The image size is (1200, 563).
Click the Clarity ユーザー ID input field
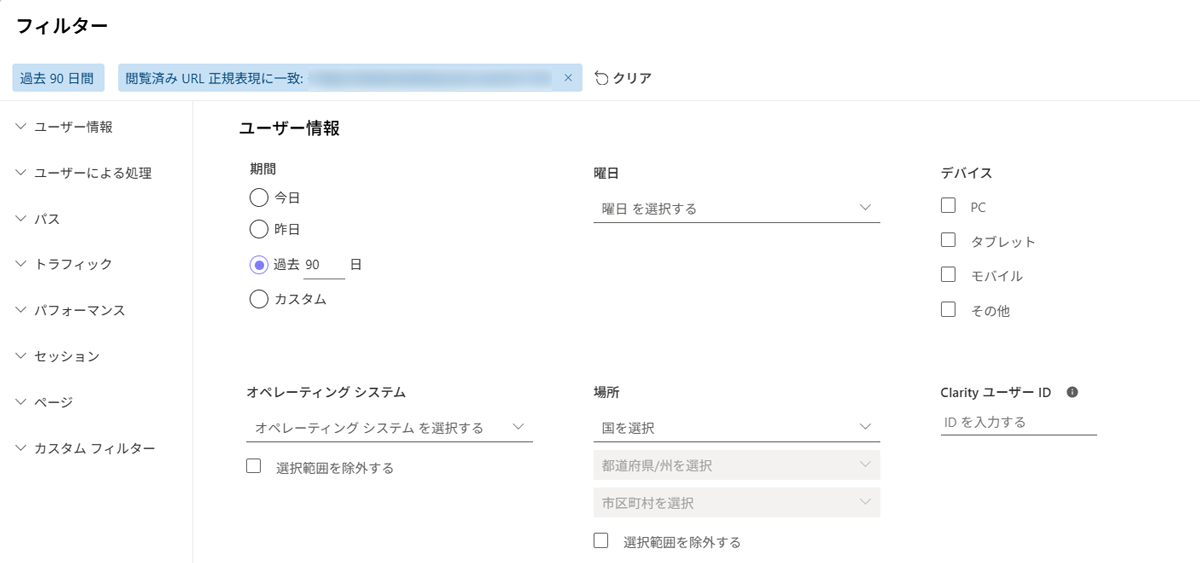click(1018, 422)
